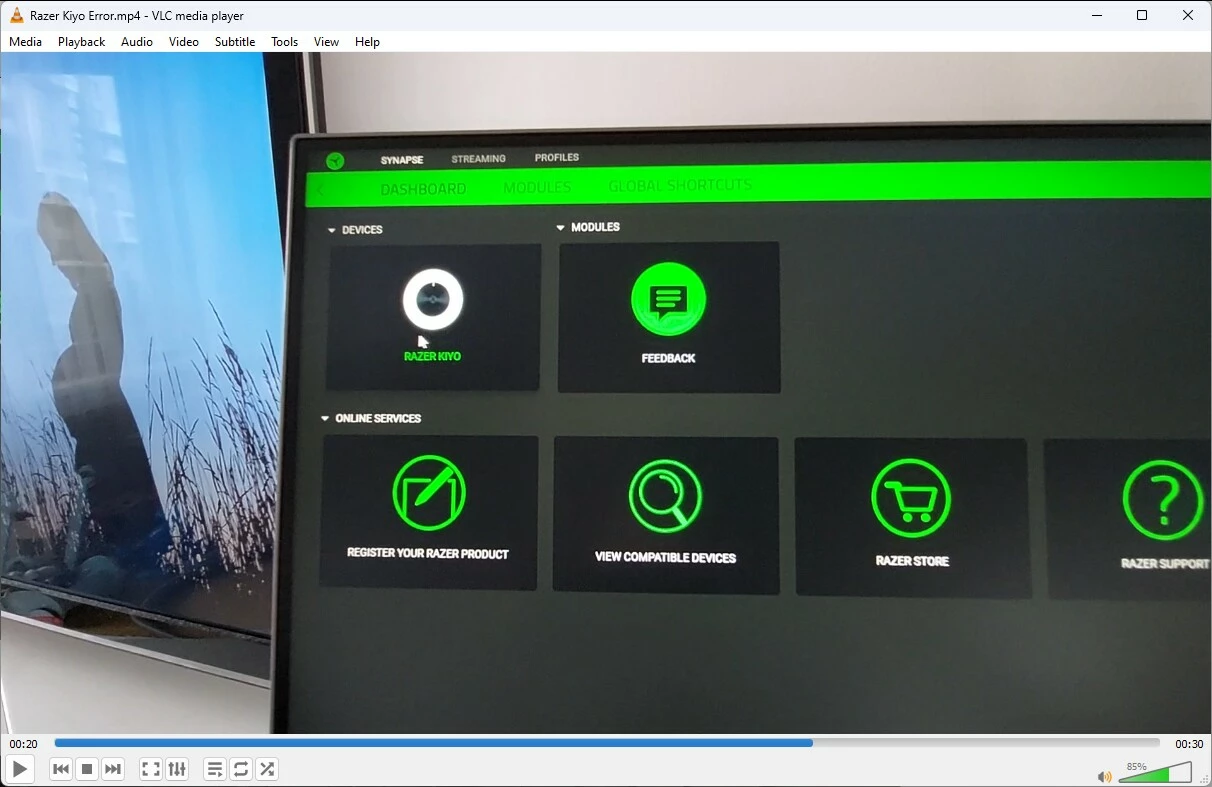Click the Razer logo in Synapse
This screenshot has height=787, width=1212.
point(335,161)
